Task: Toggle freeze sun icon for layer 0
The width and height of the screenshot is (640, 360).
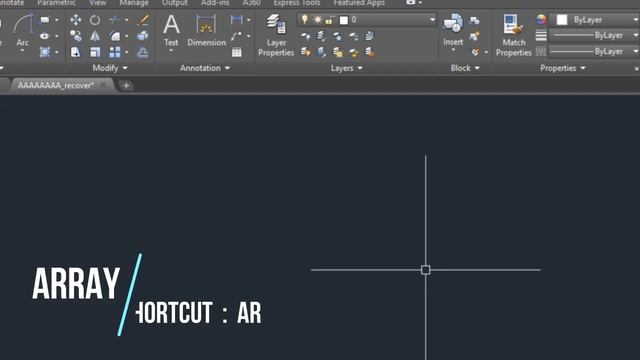Action: coord(317,20)
